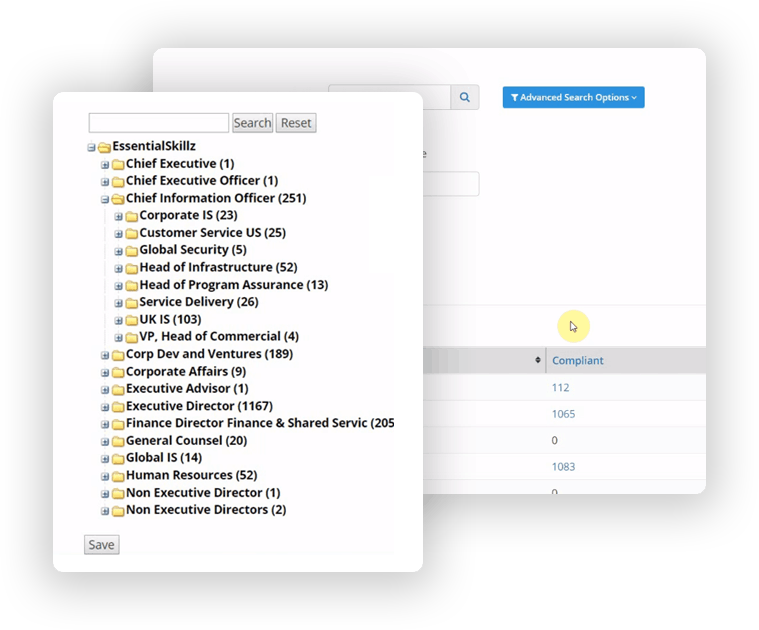
Task: Click sort arrows icon left of Compliant
Action: tap(537, 360)
